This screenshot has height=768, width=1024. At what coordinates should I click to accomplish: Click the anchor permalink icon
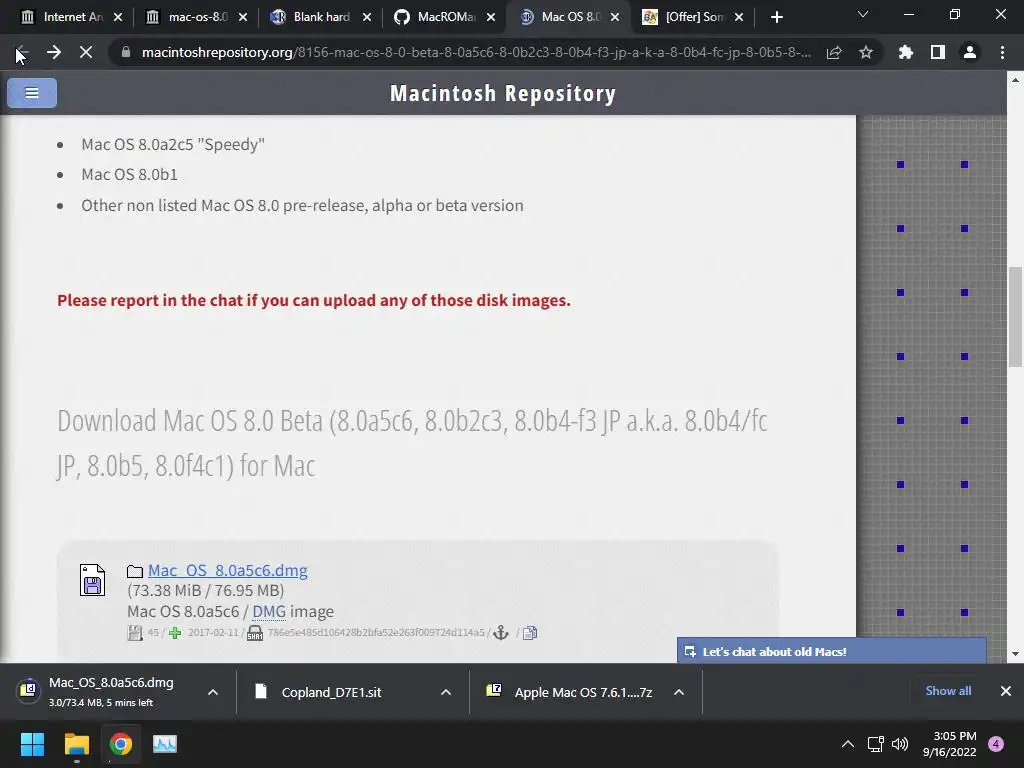click(x=501, y=633)
